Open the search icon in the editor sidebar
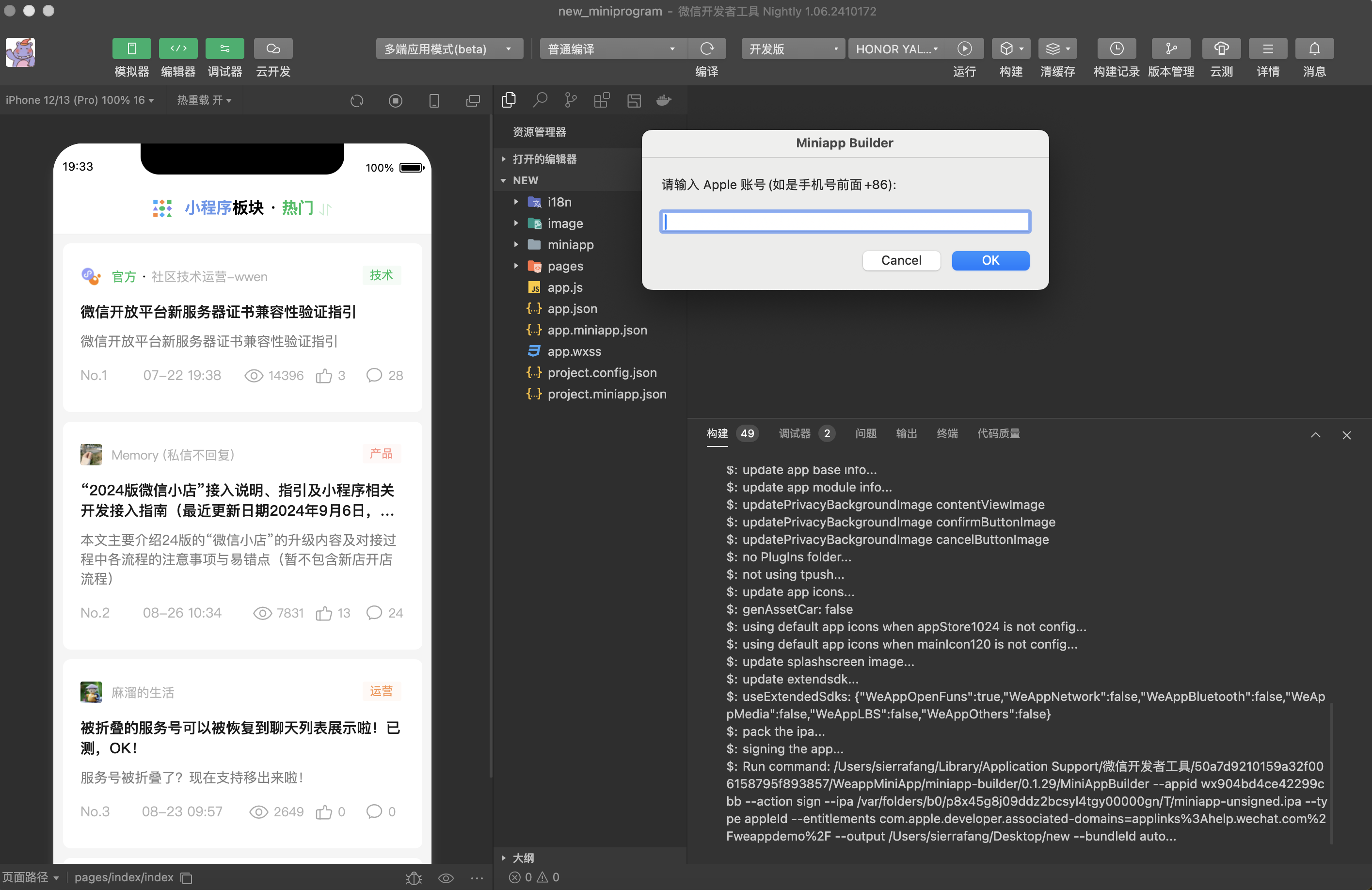This screenshot has height=890, width=1372. tap(540, 100)
